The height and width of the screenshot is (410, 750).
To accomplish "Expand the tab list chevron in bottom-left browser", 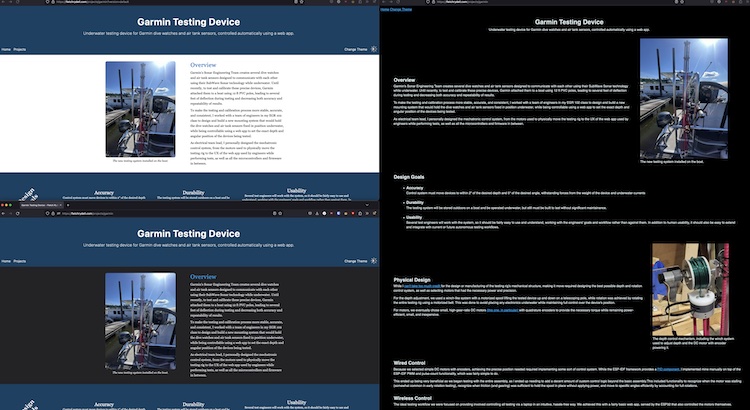I will pos(367,205).
